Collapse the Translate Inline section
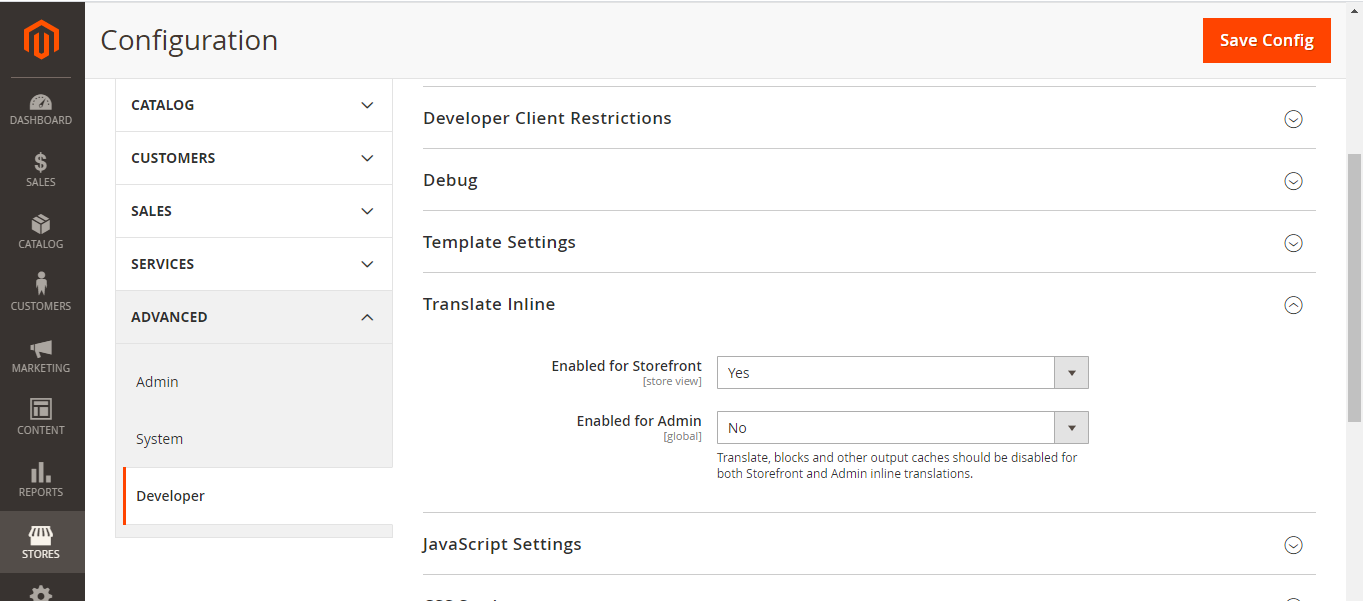Screen dimensions: 1363x601 1293,304
